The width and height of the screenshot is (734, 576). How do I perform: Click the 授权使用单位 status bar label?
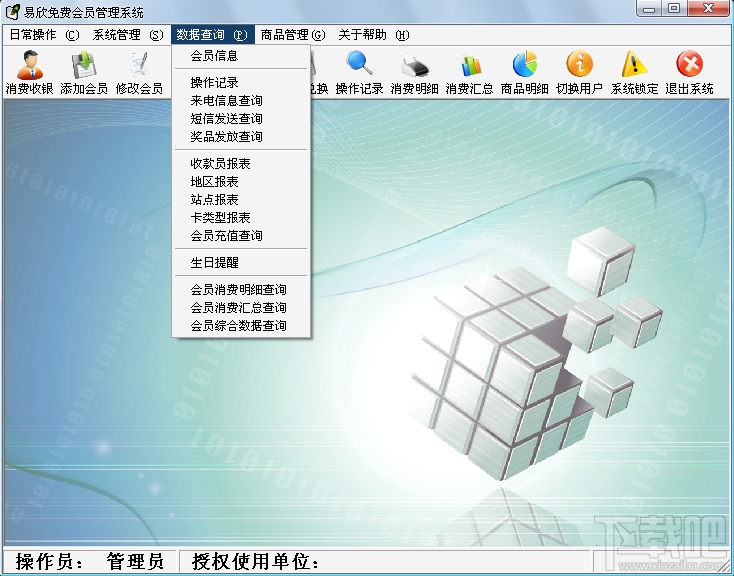point(255,561)
